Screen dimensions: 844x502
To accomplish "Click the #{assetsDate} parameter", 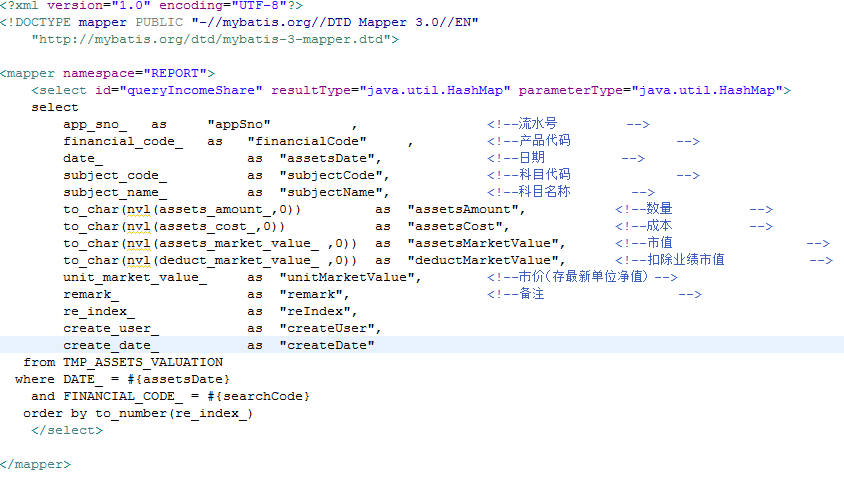I will tap(179, 380).
